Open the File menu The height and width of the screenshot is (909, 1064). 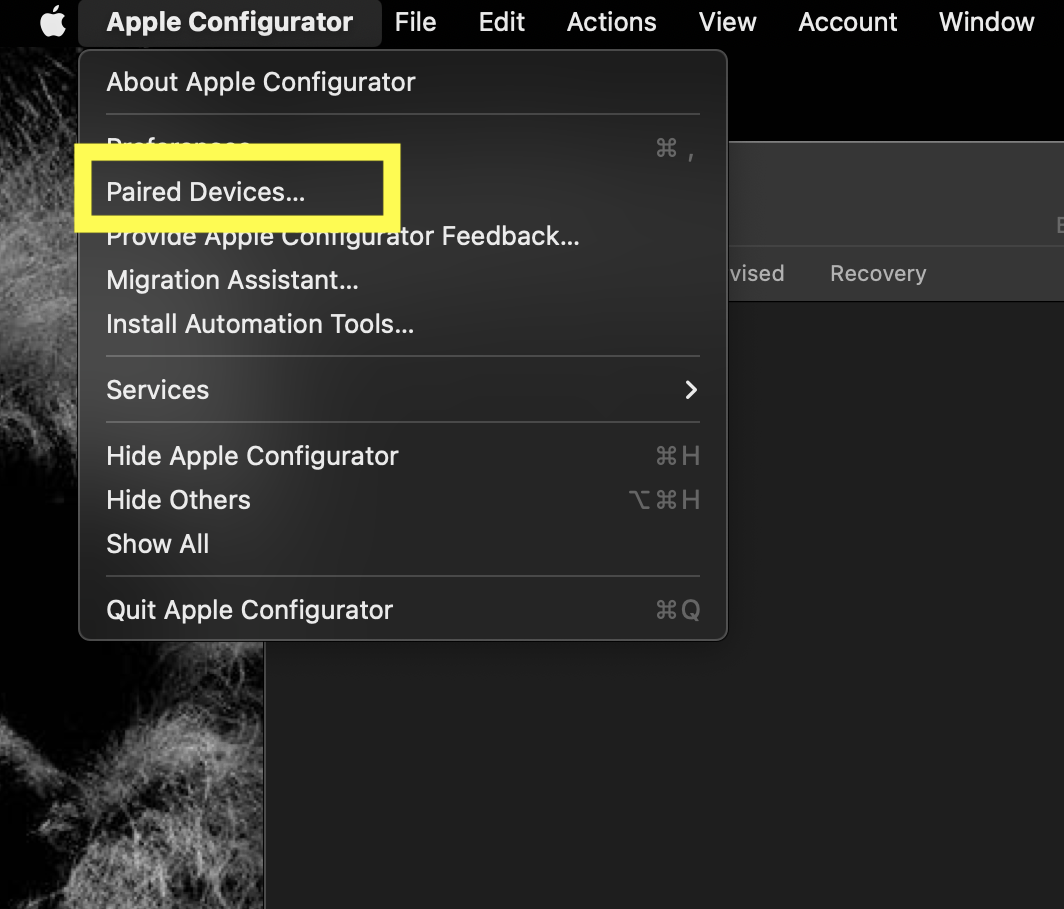coord(414,21)
